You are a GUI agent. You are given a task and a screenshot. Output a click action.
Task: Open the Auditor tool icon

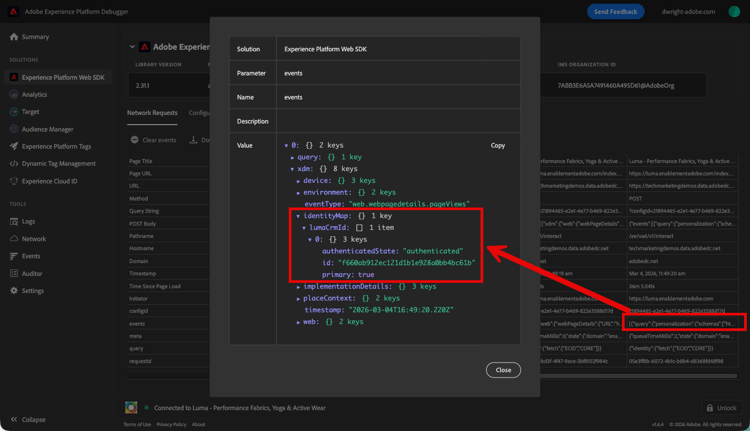[14, 273]
